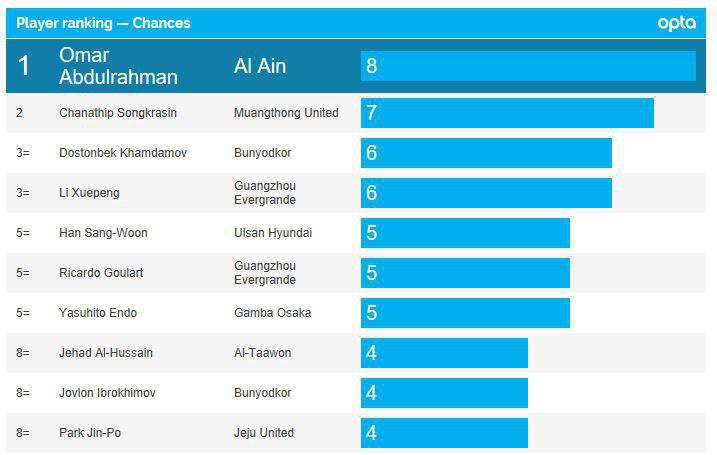Click the Opta logo
This screenshot has height=455, width=717.
(677, 23)
